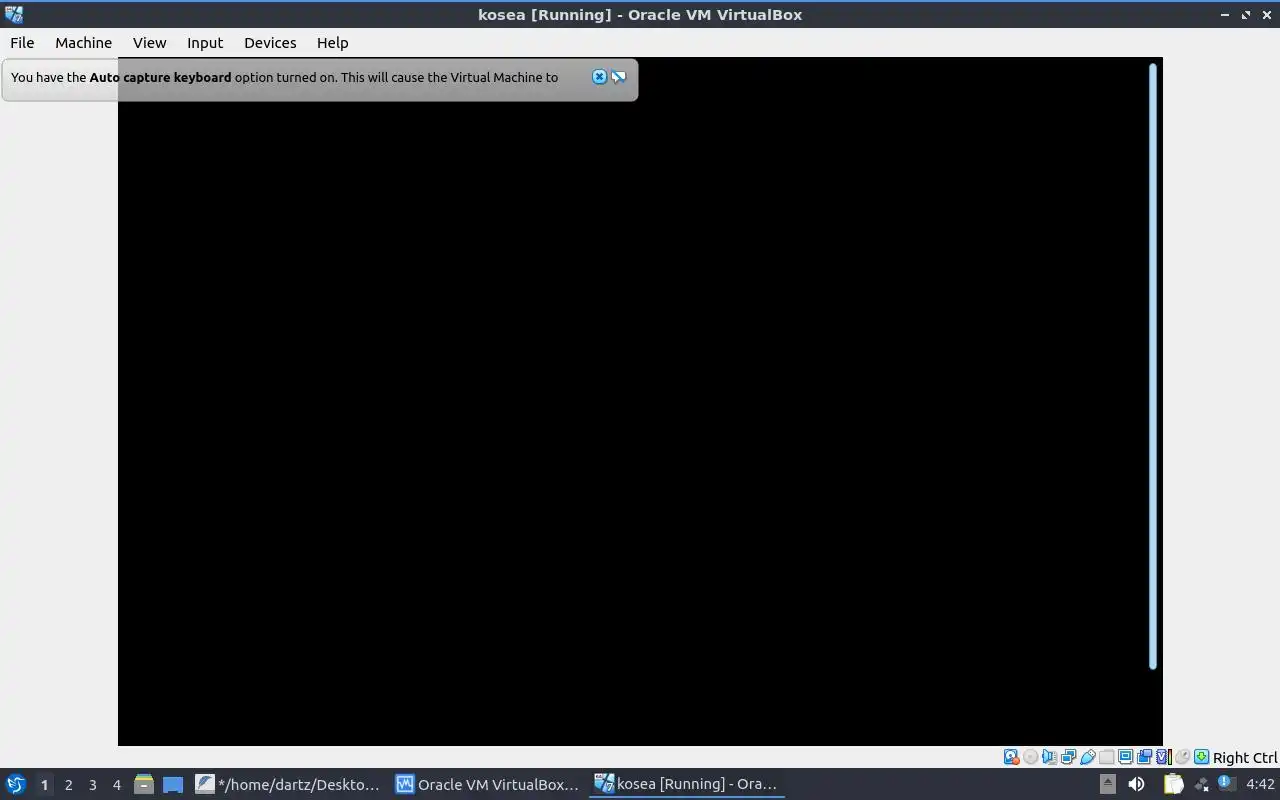Switch to workspace 2

tap(68, 785)
